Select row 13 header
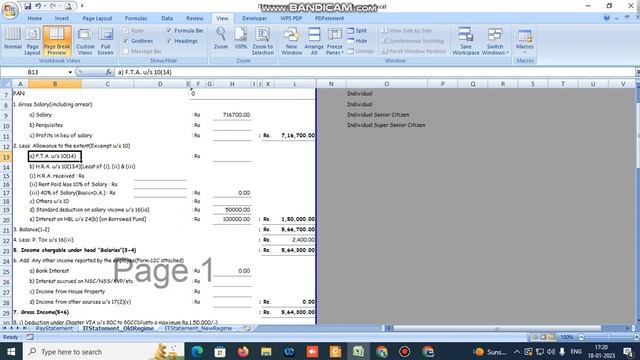Image resolution: width=640 pixels, height=360 pixels. (6, 156)
